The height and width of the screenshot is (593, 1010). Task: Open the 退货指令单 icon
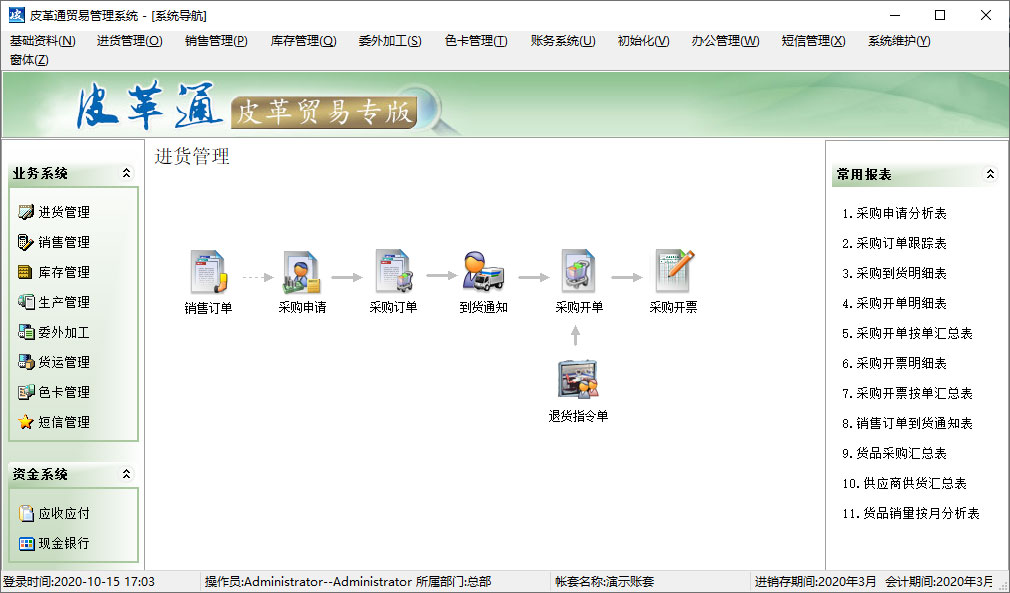(x=578, y=380)
